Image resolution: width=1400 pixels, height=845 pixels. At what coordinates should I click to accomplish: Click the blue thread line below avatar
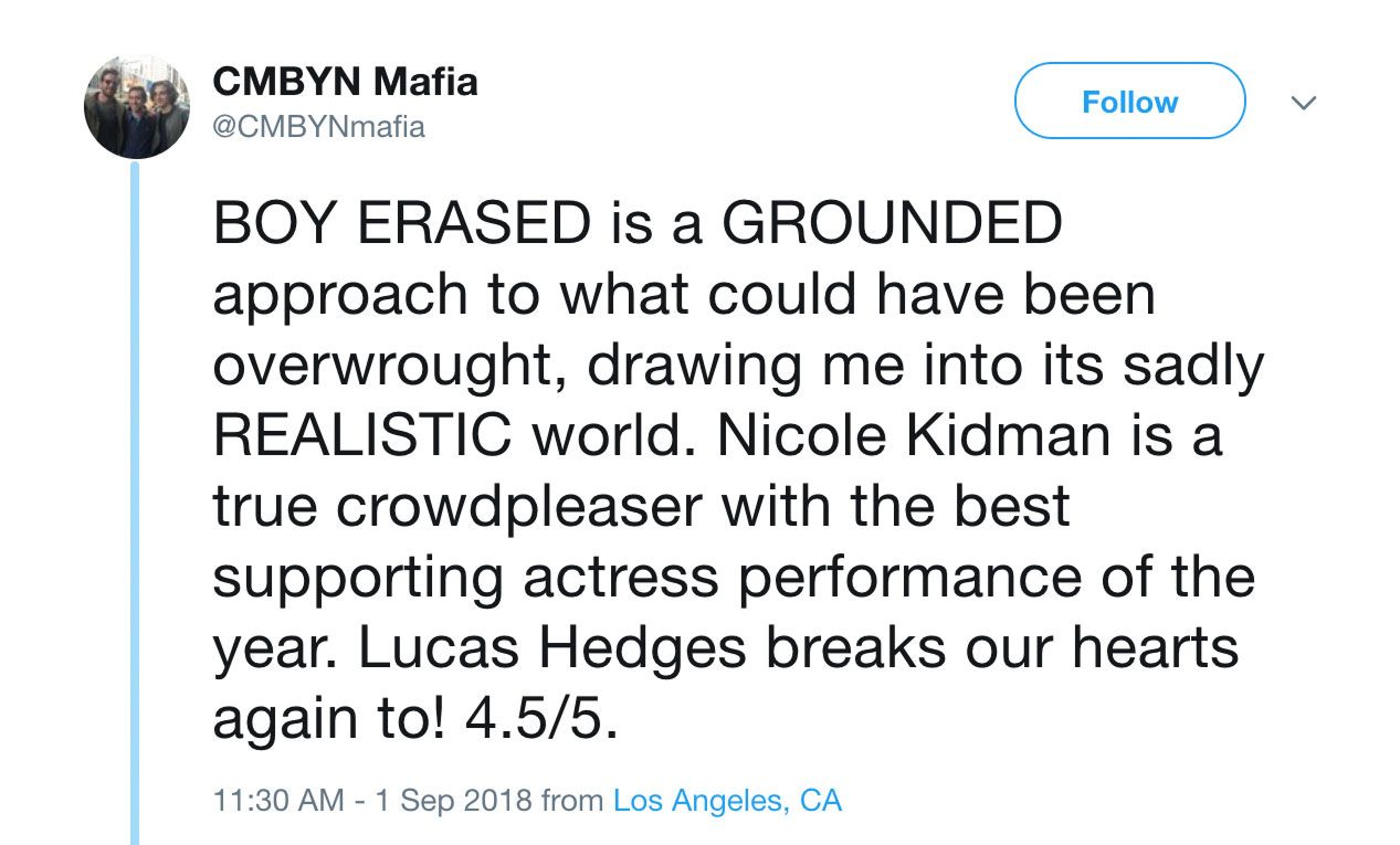[135, 500]
